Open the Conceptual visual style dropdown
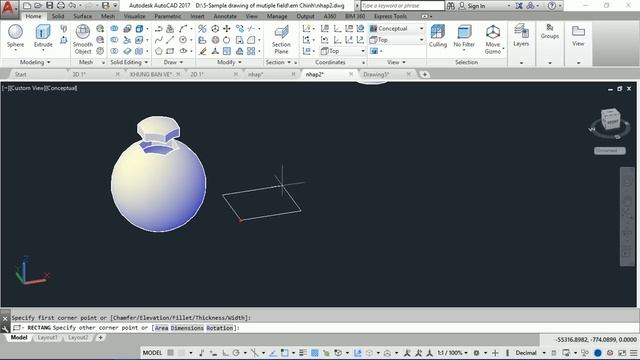This screenshot has width=640, height=360. (397, 29)
